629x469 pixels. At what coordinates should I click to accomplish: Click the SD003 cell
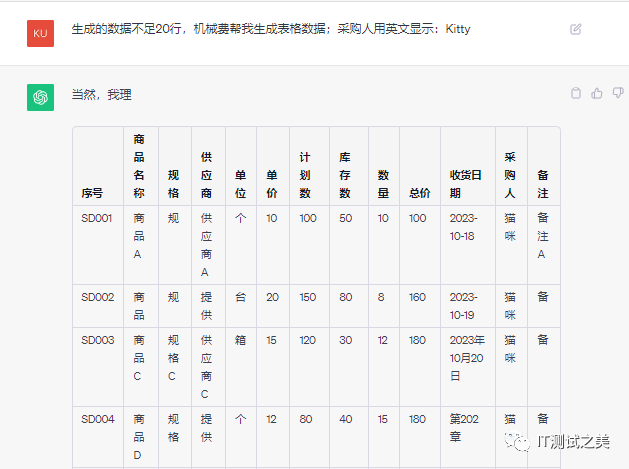(97, 340)
